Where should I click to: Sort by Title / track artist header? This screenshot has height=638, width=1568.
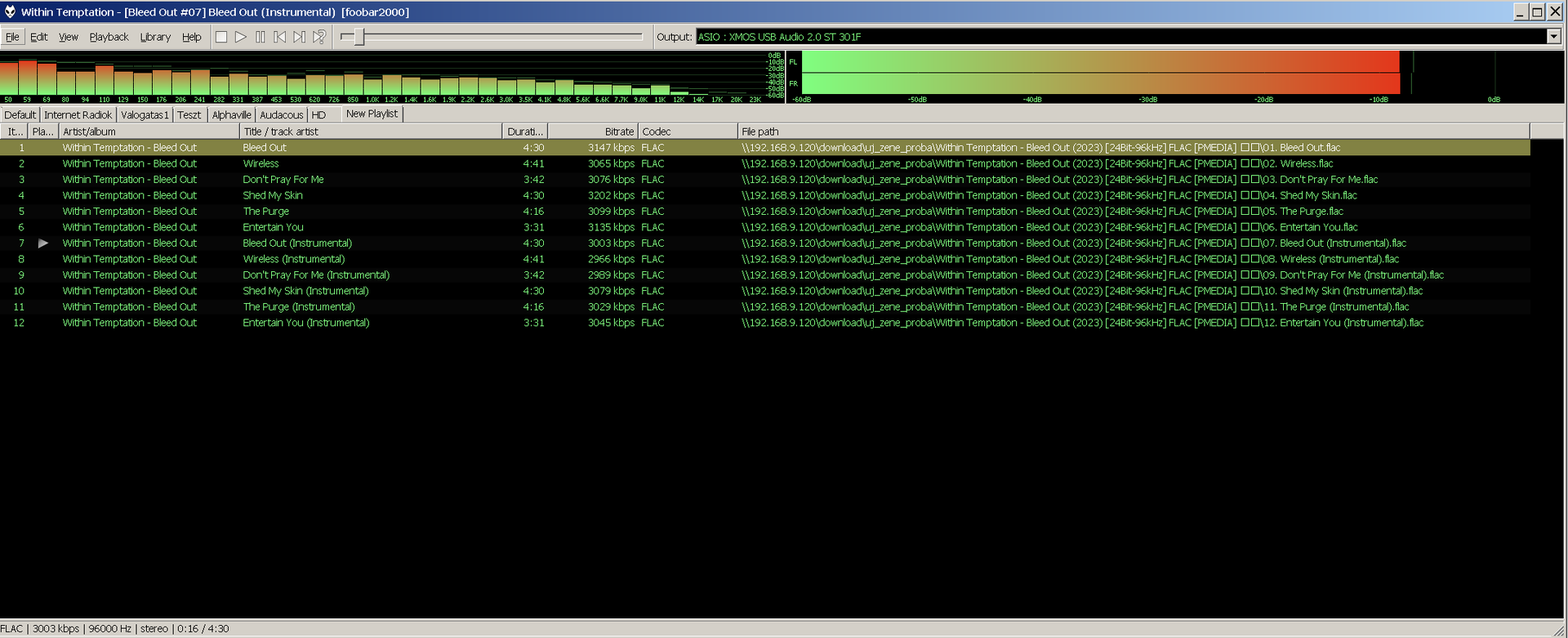click(x=371, y=132)
